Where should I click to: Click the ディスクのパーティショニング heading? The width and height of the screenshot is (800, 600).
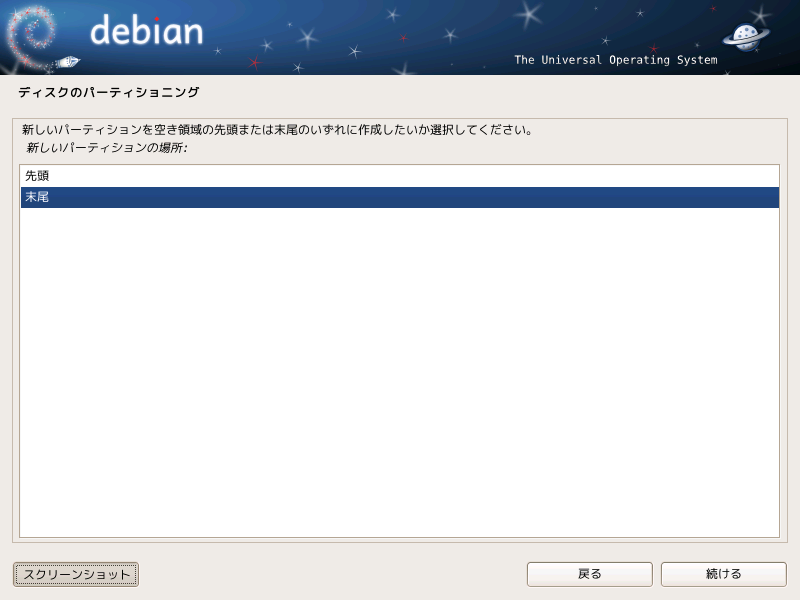(x=109, y=92)
